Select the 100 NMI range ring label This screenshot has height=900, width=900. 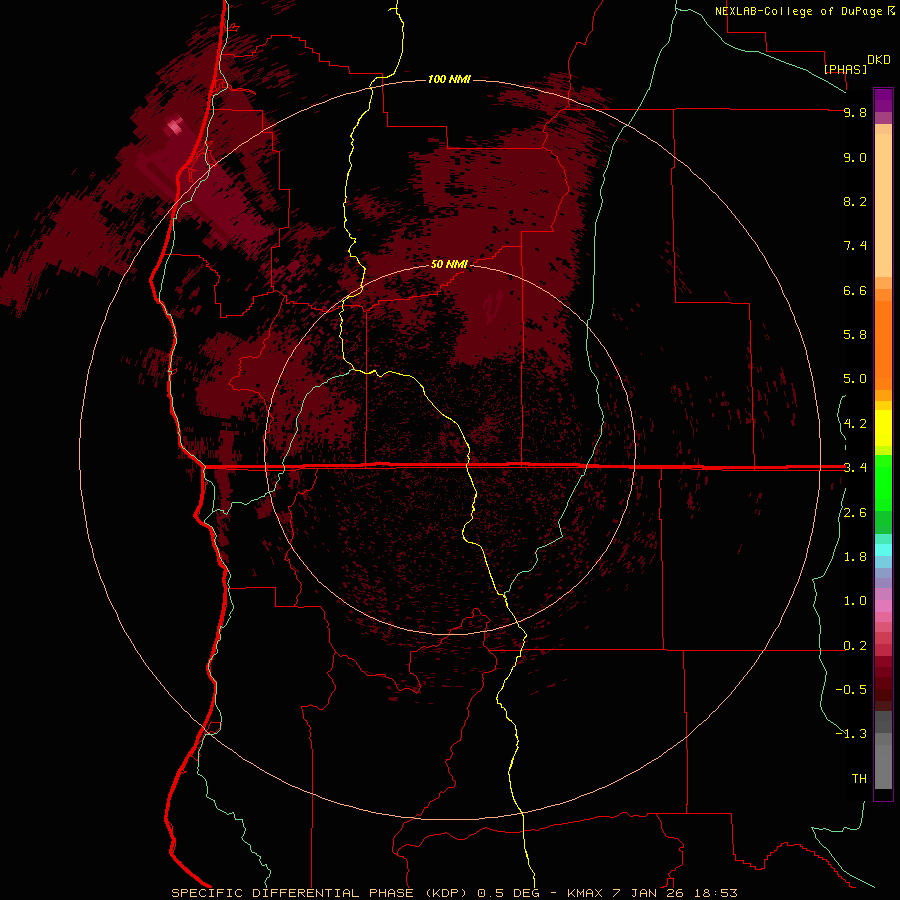coord(449,79)
